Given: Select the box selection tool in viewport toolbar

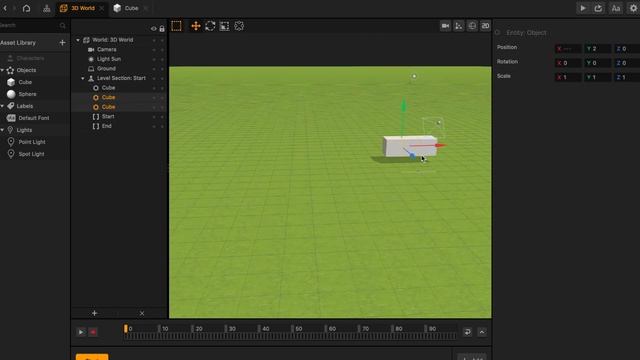Looking at the screenshot, I should pyautogui.click(x=176, y=26).
